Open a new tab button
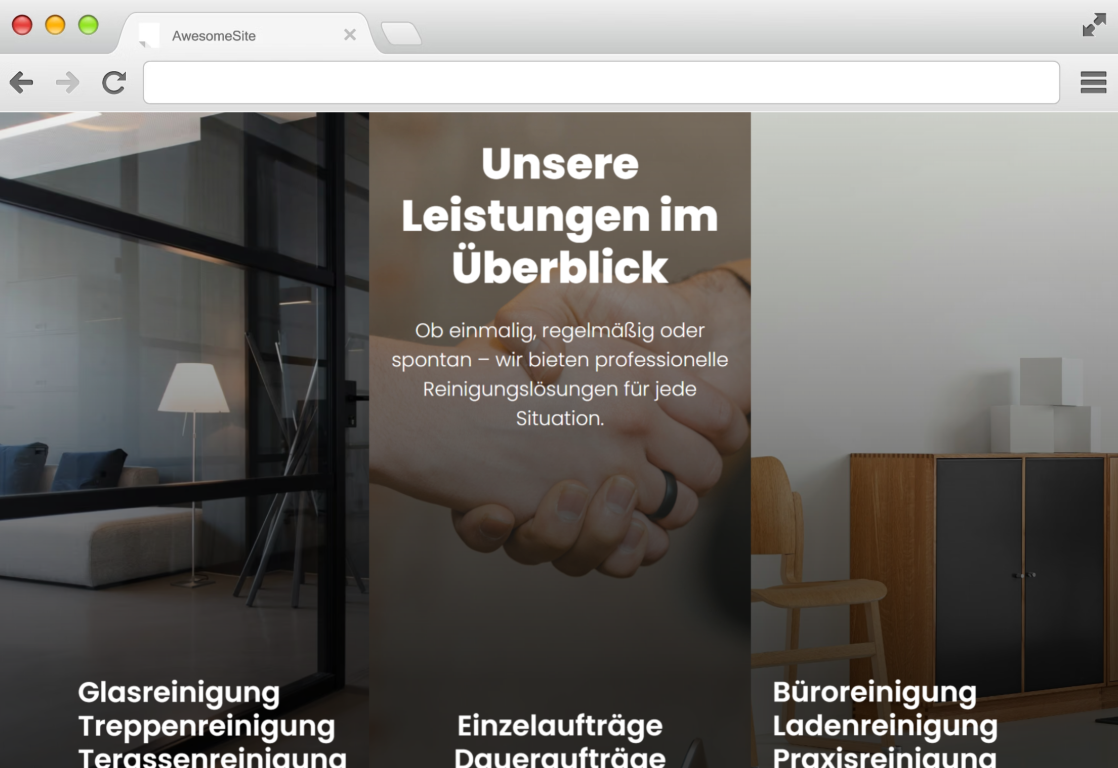The width and height of the screenshot is (1118, 768). tap(401, 34)
